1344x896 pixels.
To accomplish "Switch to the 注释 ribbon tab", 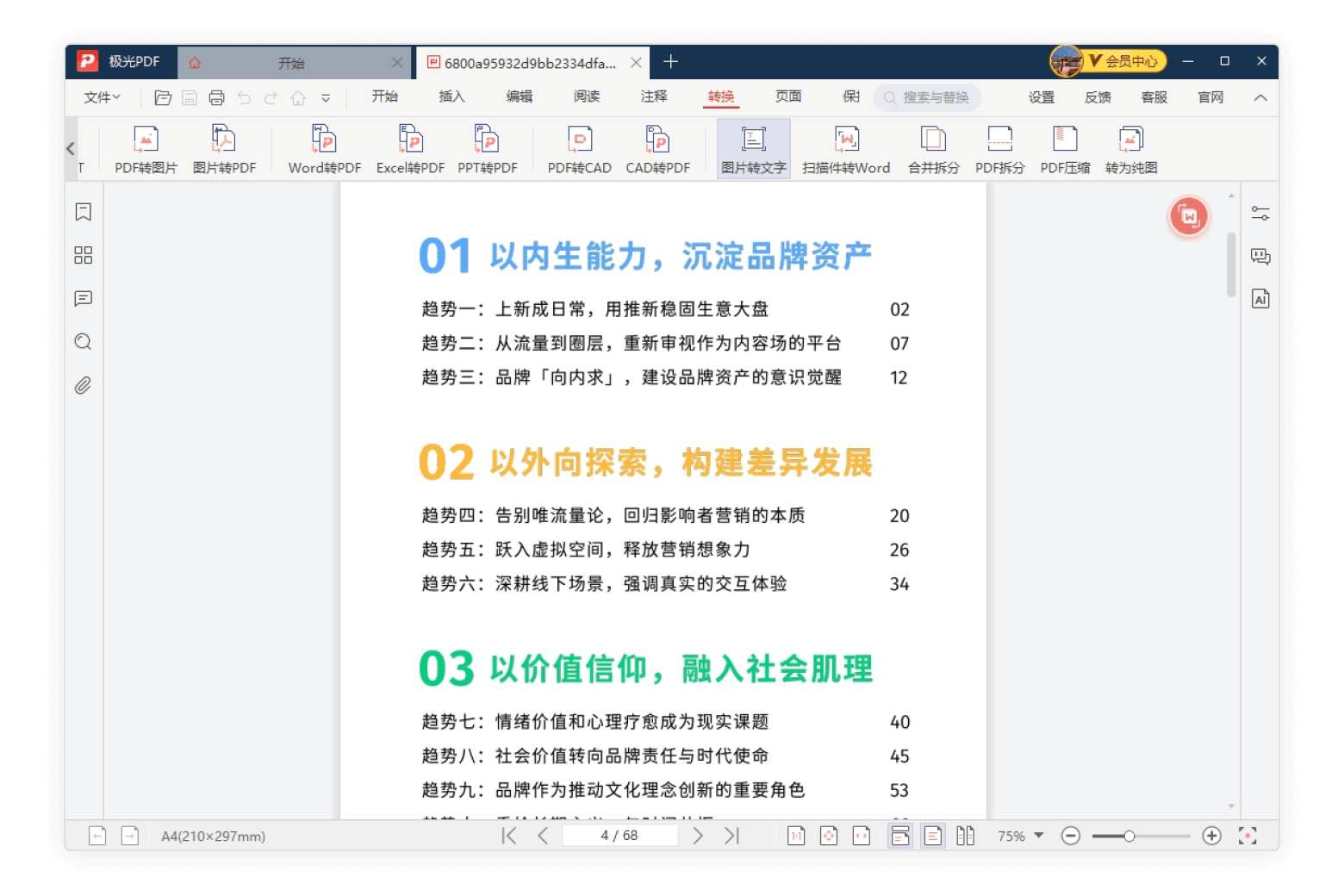I will 654,96.
